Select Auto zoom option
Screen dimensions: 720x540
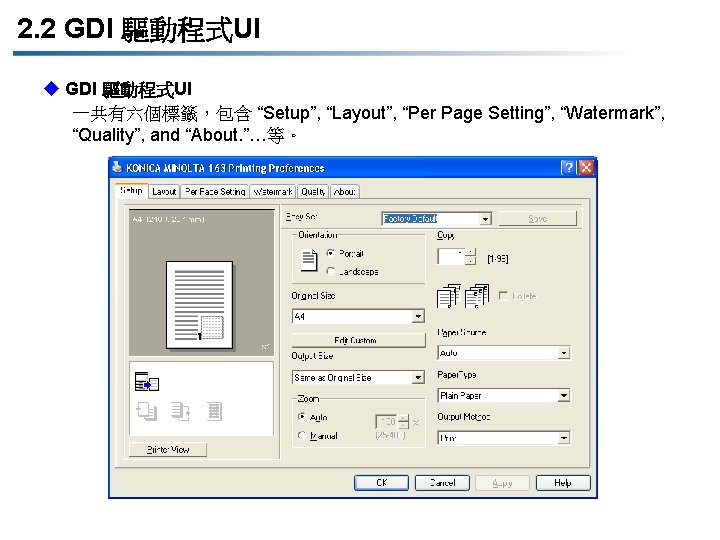tap(302, 417)
